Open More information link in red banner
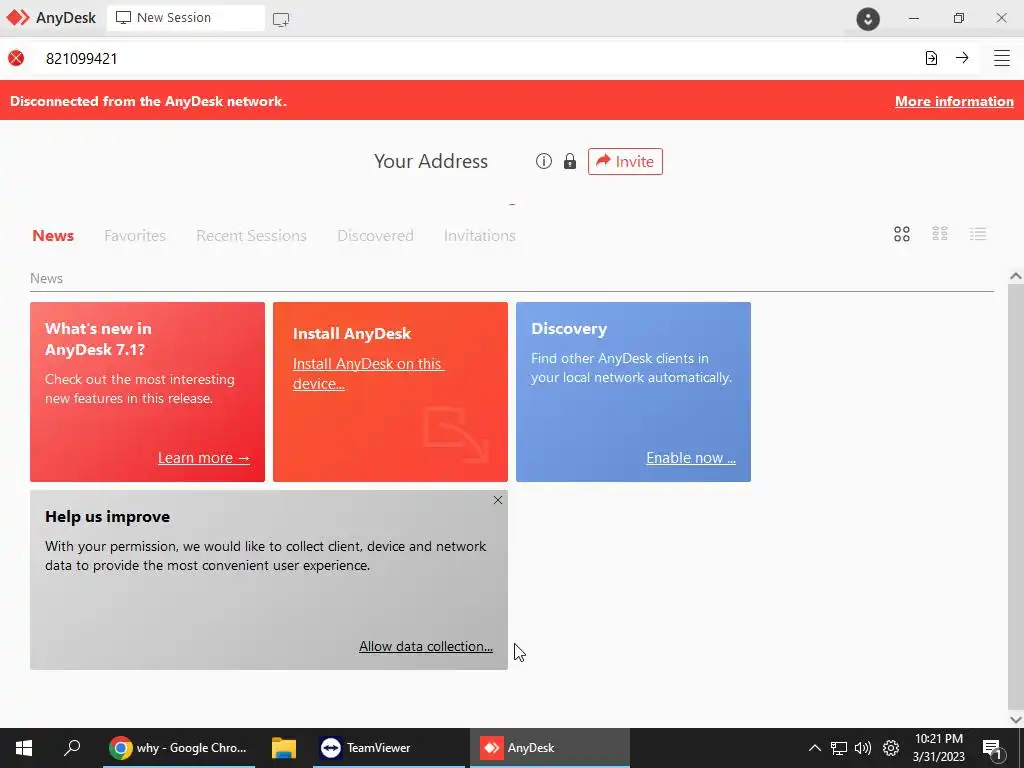 [x=954, y=101]
